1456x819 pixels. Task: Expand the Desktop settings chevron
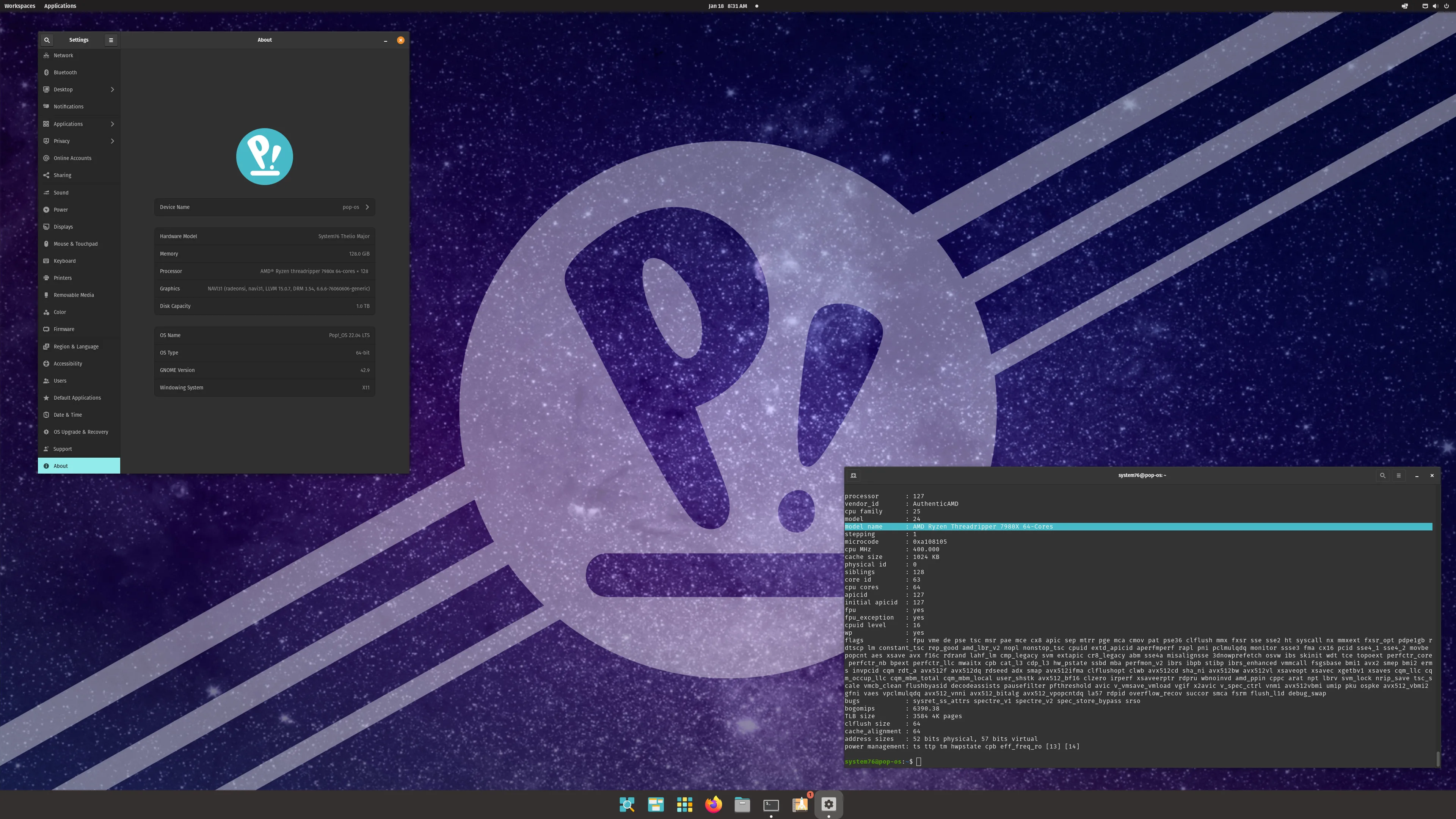pyautogui.click(x=113, y=89)
